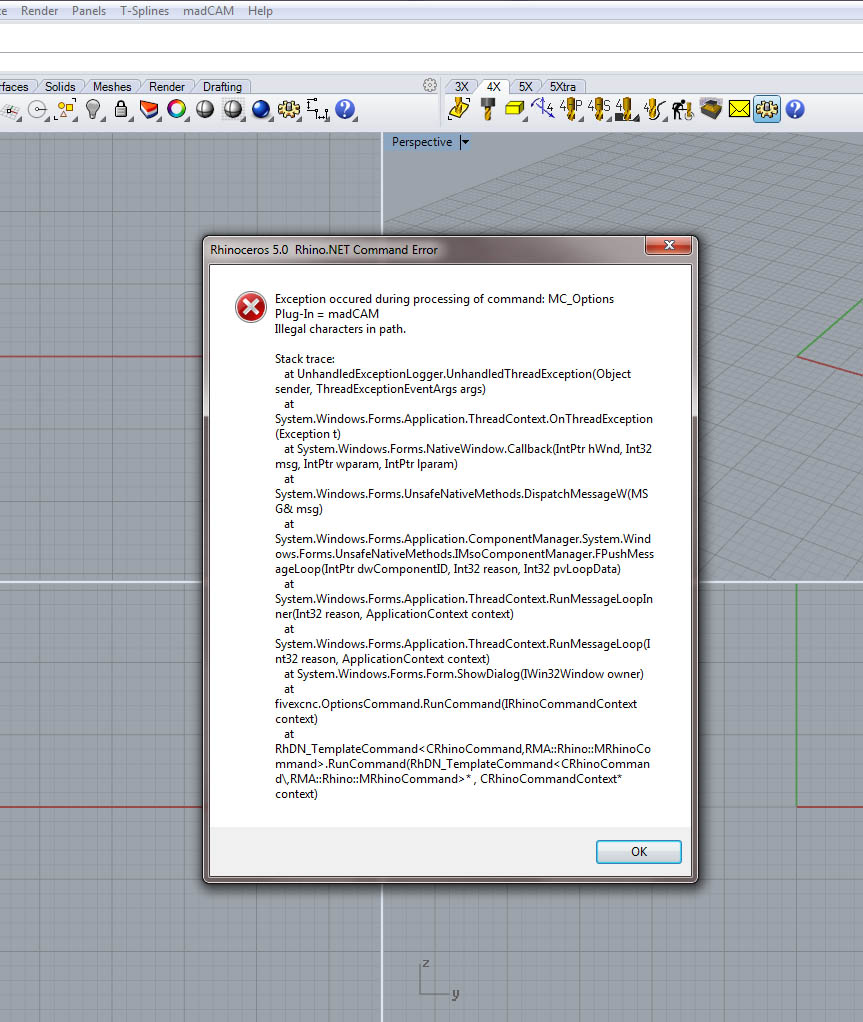Switch to the Solids toolbar tab
This screenshot has height=1022, width=863.
[60, 87]
